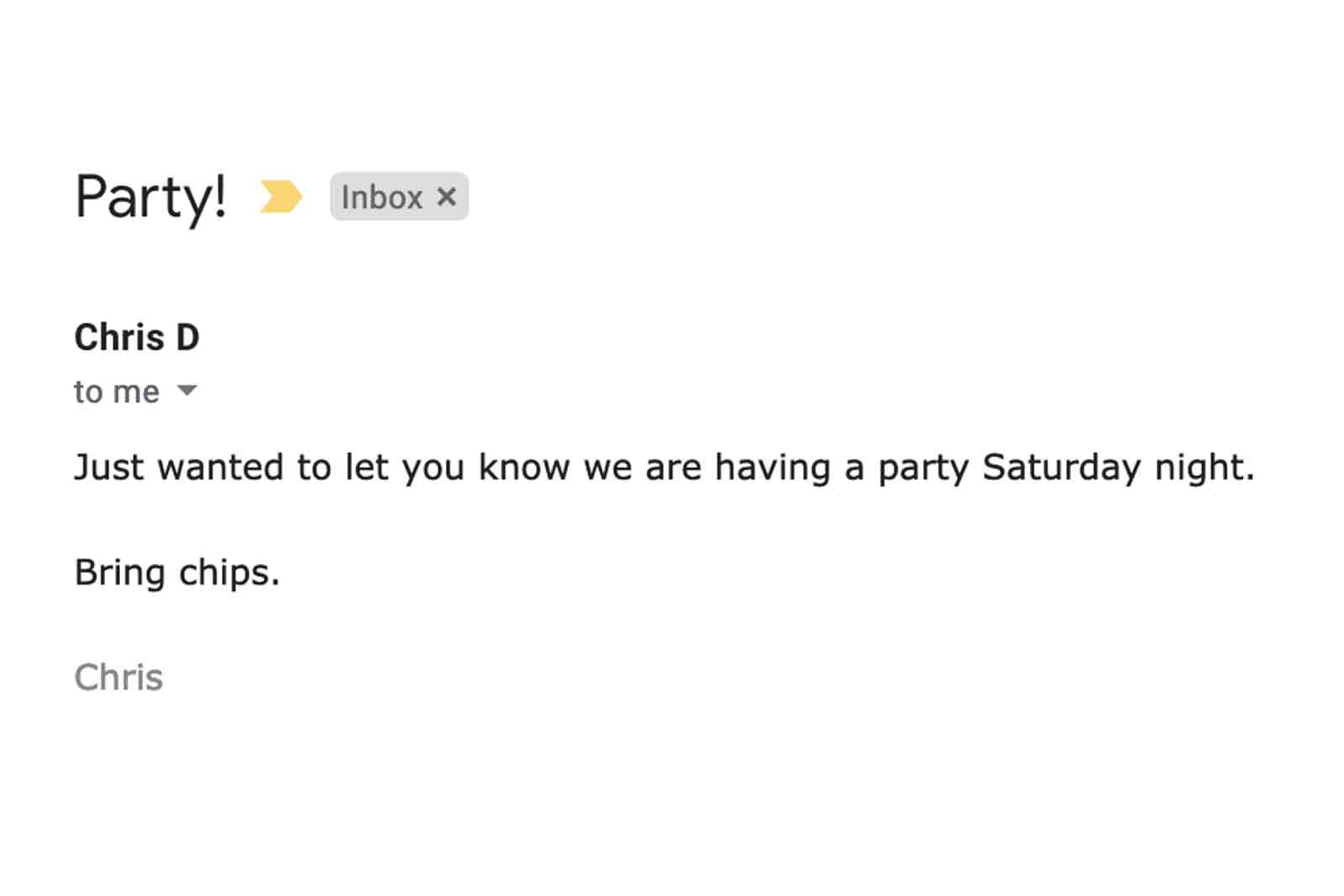Click the word 'let' in the message
This screenshot has width=1344, height=896.
click(x=366, y=467)
